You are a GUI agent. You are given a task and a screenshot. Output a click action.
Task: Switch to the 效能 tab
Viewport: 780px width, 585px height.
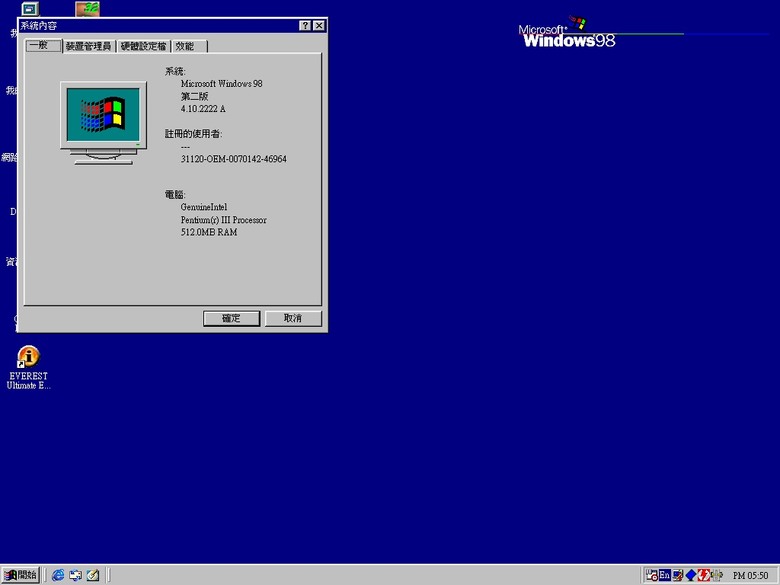click(x=190, y=47)
